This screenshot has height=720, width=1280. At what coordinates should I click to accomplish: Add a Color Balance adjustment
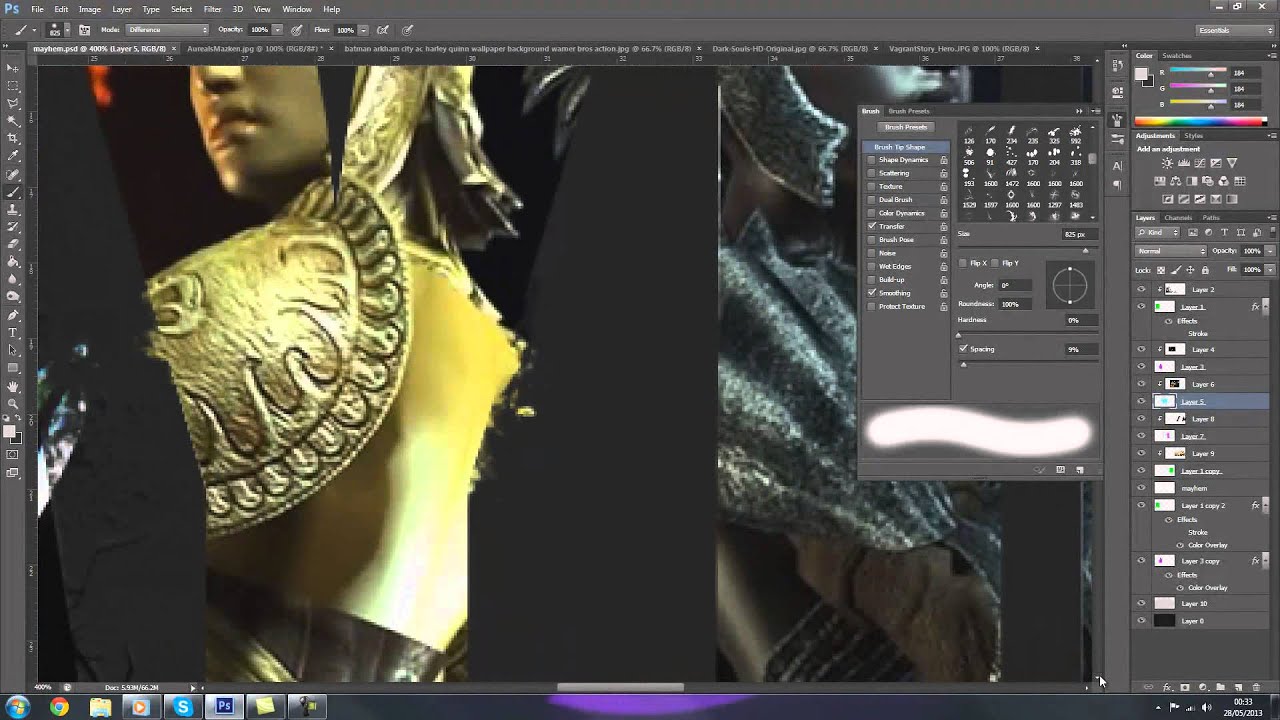1178,181
